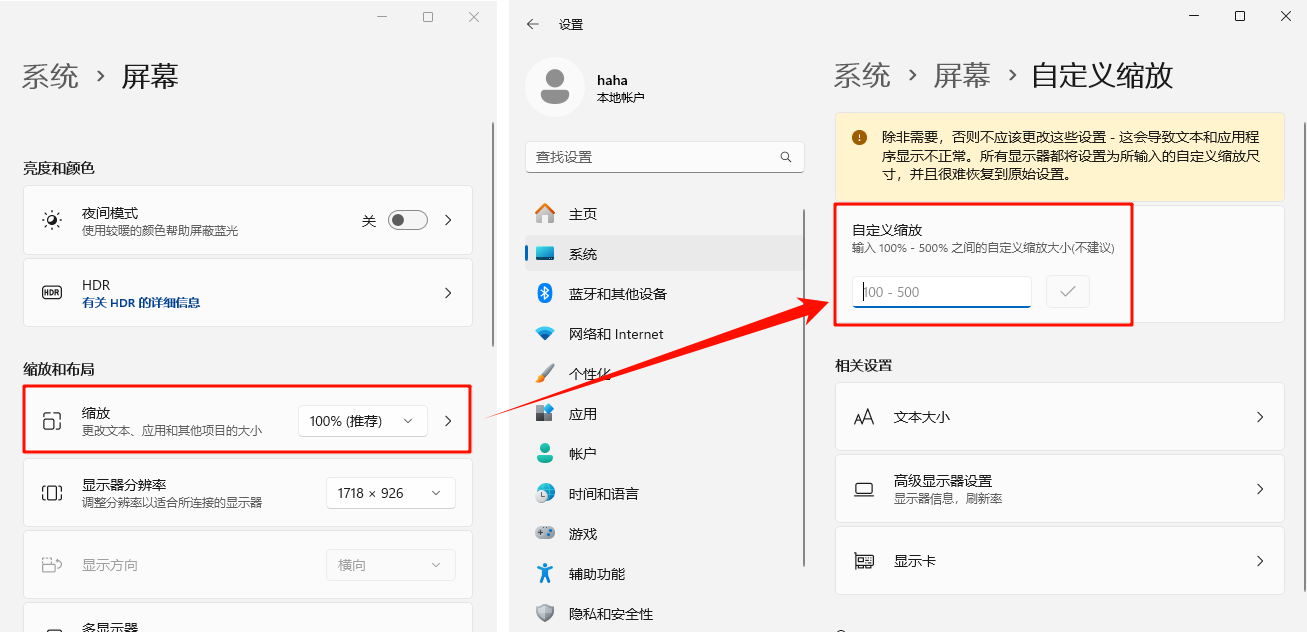The image size is (1307, 632).
Task: Toggle the Night light switch off
Action: click(407, 219)
